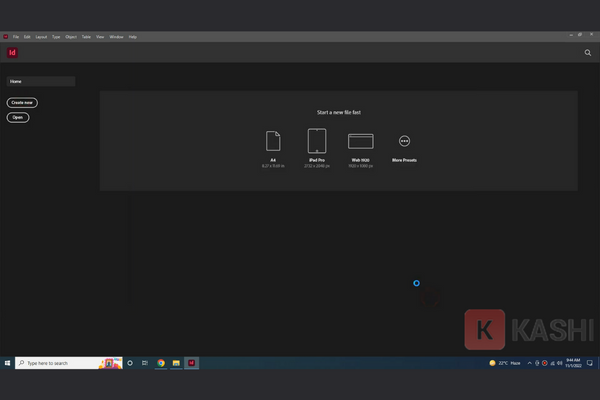Open the notification center icon
This screenshot has width=600, height=400.
[590, 363]
